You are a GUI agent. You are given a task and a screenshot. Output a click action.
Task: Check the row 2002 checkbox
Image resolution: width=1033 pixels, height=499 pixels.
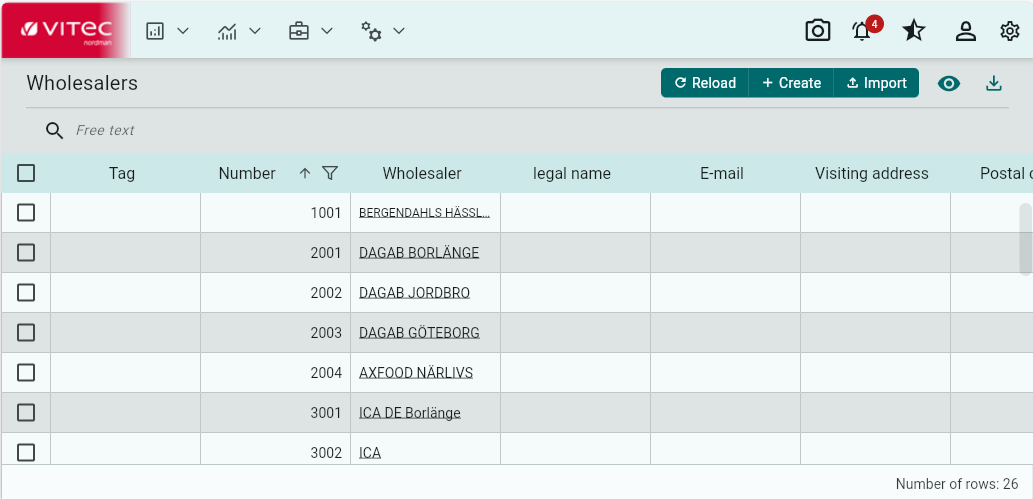click(x=26, y=292)
